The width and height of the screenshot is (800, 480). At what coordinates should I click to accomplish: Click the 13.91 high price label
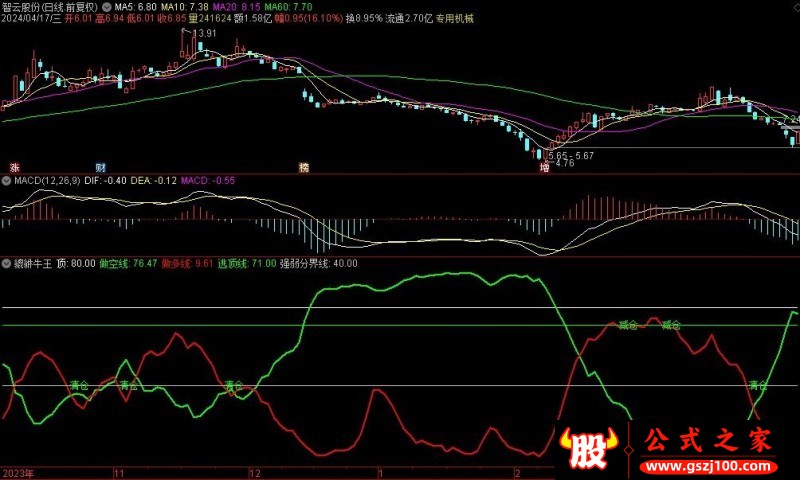click(x=204, y=33)
